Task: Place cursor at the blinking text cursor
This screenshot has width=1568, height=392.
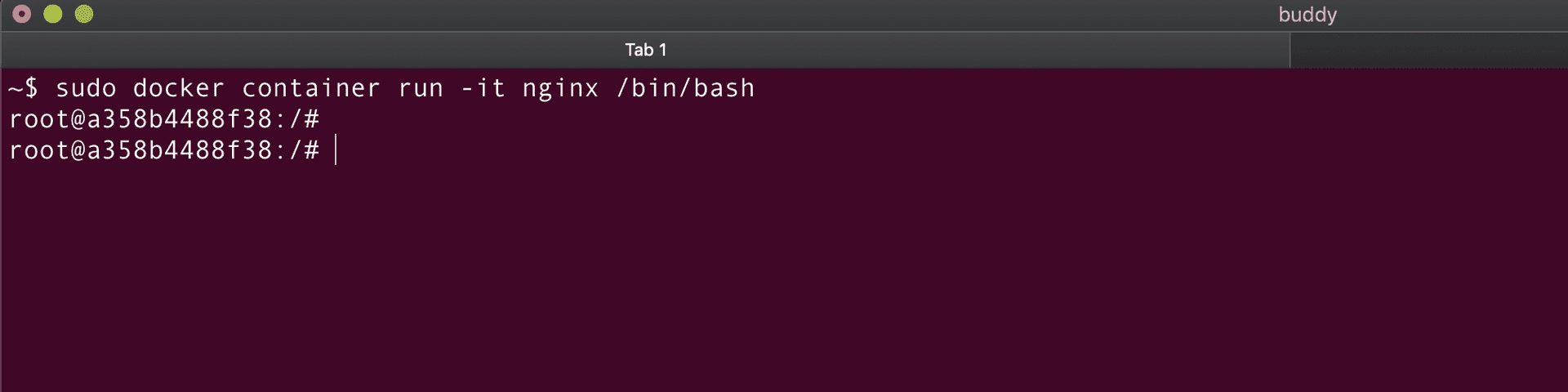Action: click(x=336, y=150)
